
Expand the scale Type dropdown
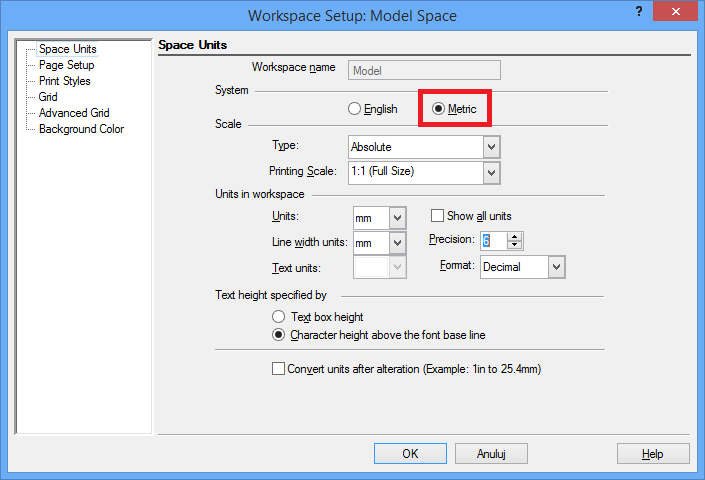490,147
